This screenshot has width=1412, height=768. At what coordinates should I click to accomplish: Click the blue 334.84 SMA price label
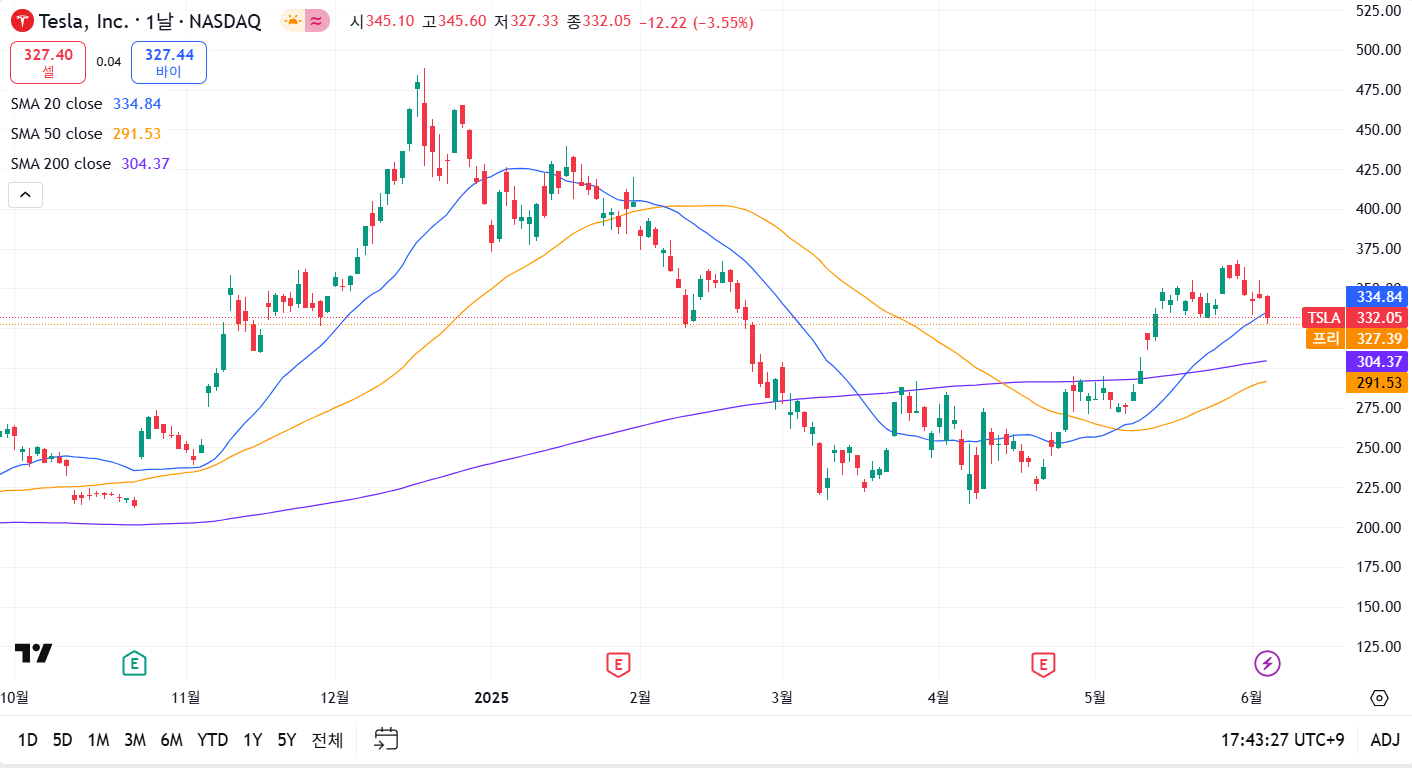[x=1377, y=297]
